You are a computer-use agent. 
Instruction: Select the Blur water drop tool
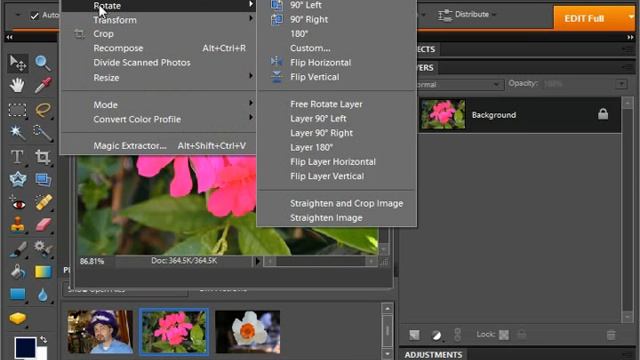(x=42, y=294)
